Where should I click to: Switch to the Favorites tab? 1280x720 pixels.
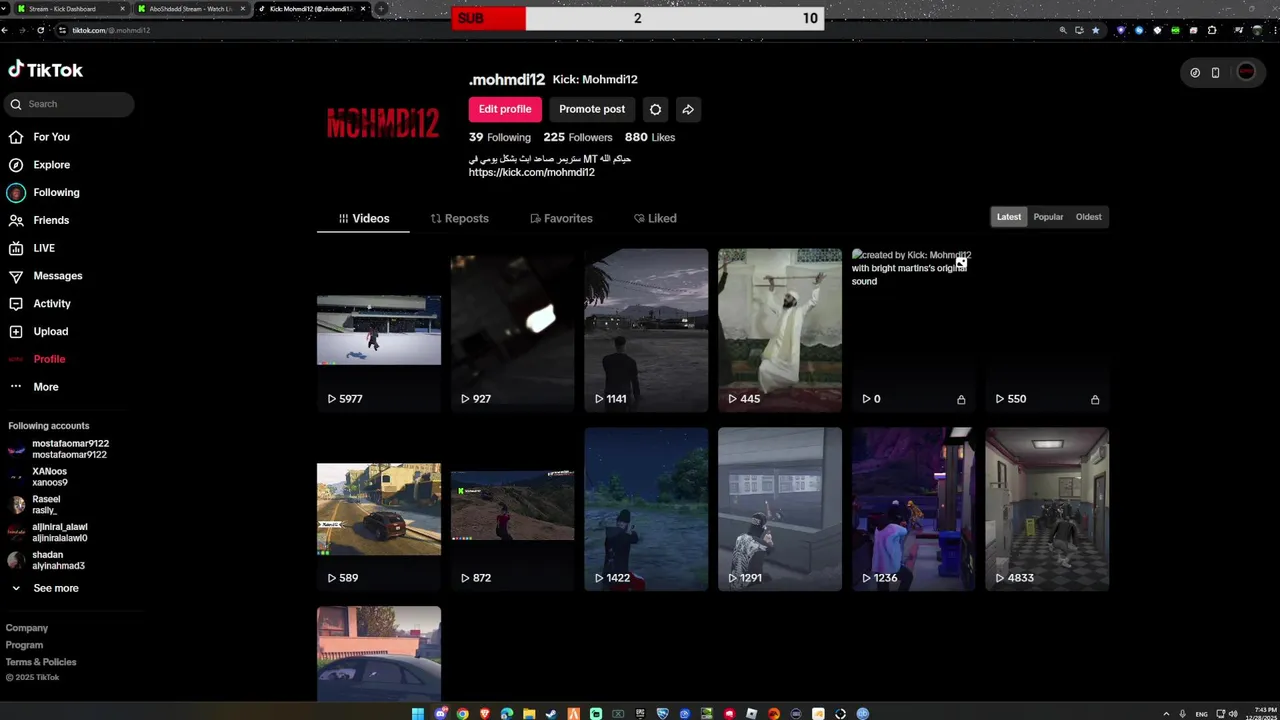tap(561, 218)
